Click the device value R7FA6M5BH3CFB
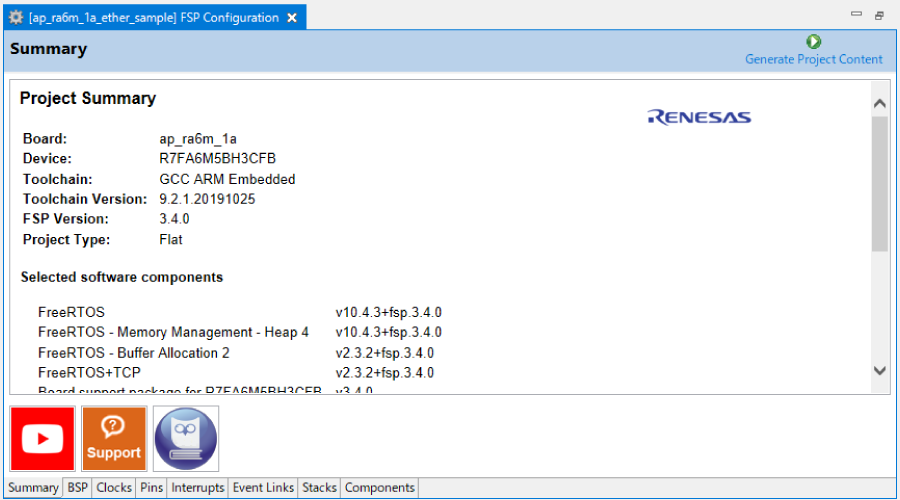Image resolution: width=900 pixels, height=500 pixels. tap(218, 158)
